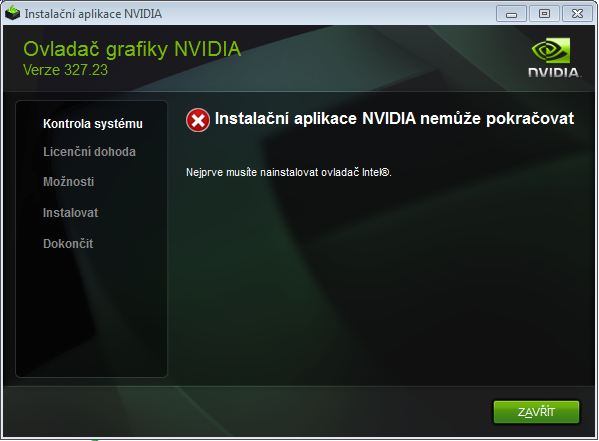Screen dimensions: 599x441
Task: Click empty area of left steps panel
Action: click(x=91, y=313)
